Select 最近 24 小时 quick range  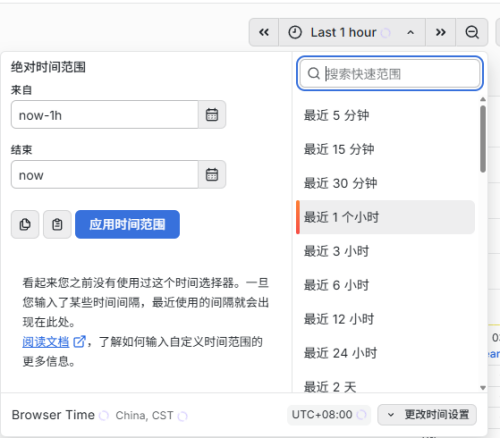coord(386,353)
